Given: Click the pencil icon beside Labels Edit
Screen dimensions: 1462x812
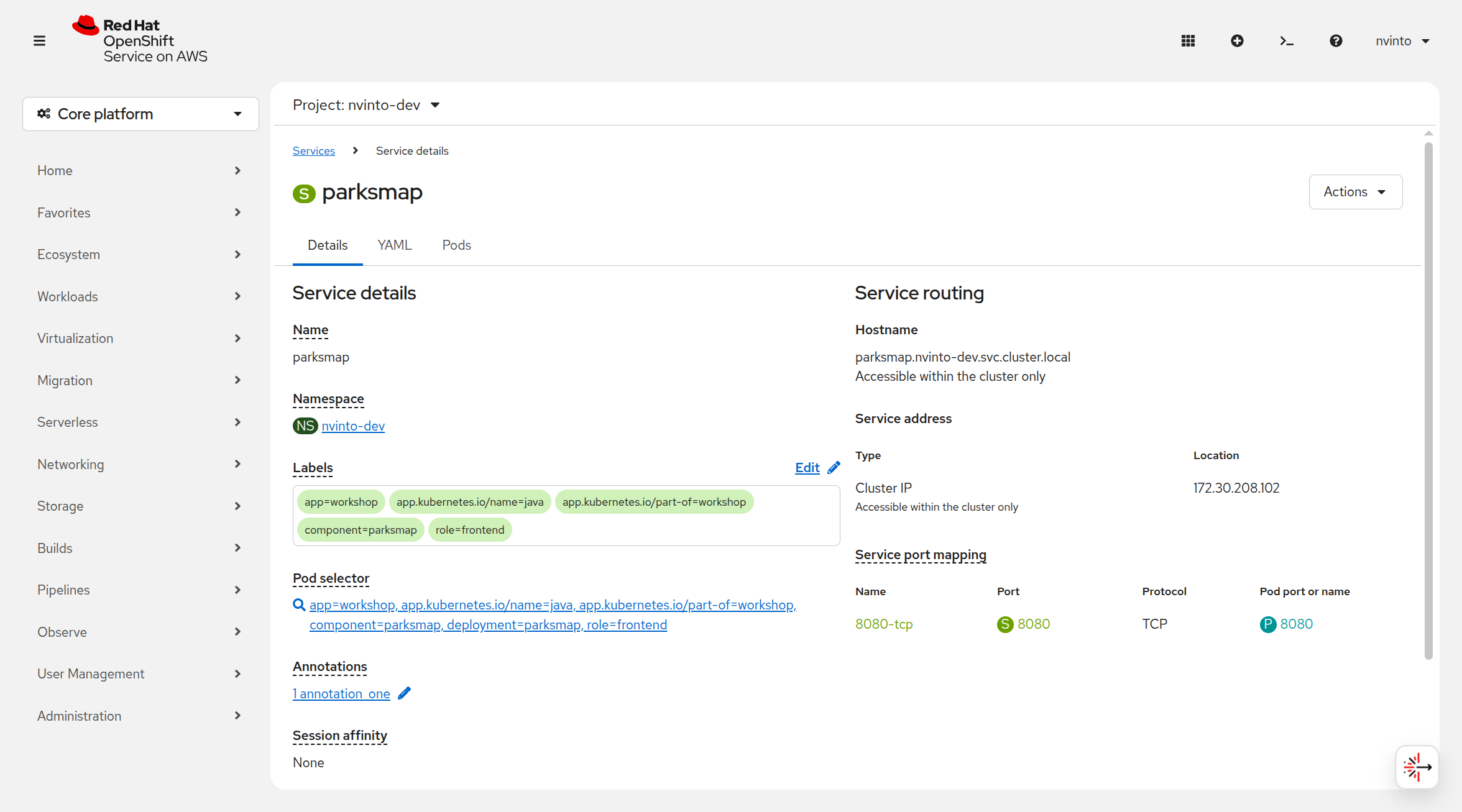Looking at the screenshot, I should pos(834,468).
